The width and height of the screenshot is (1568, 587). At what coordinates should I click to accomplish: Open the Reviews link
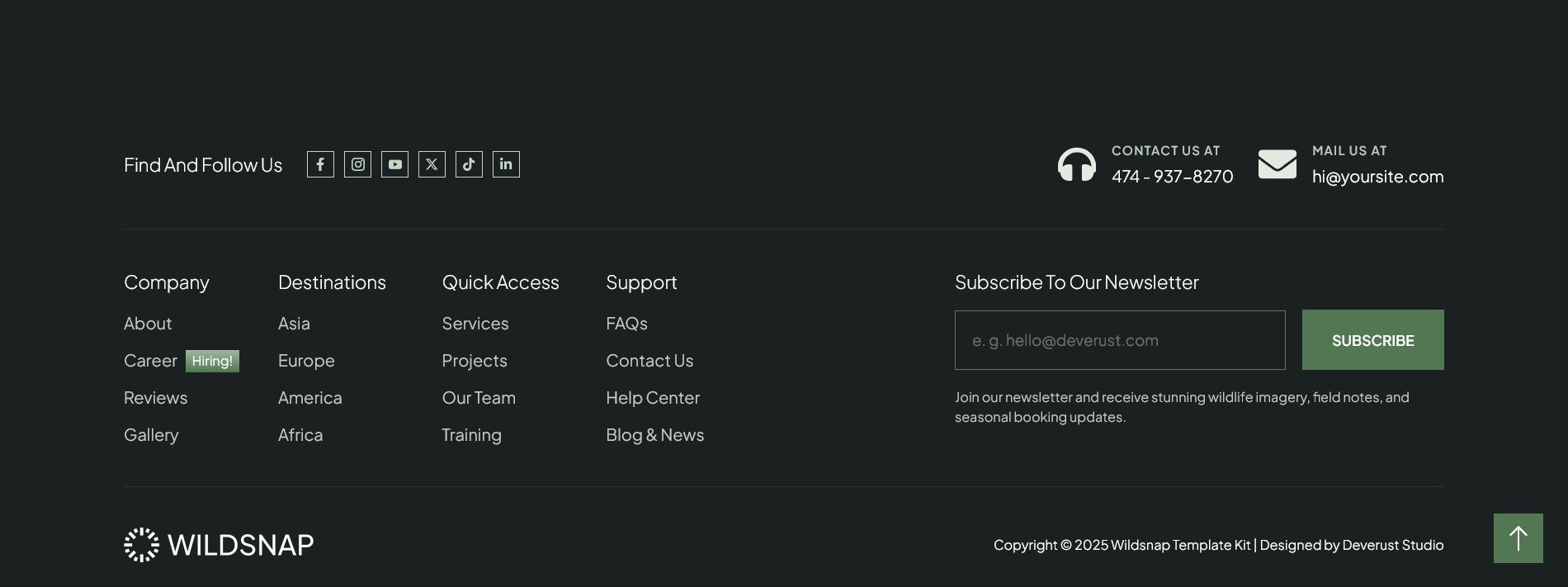coord(156,398)
